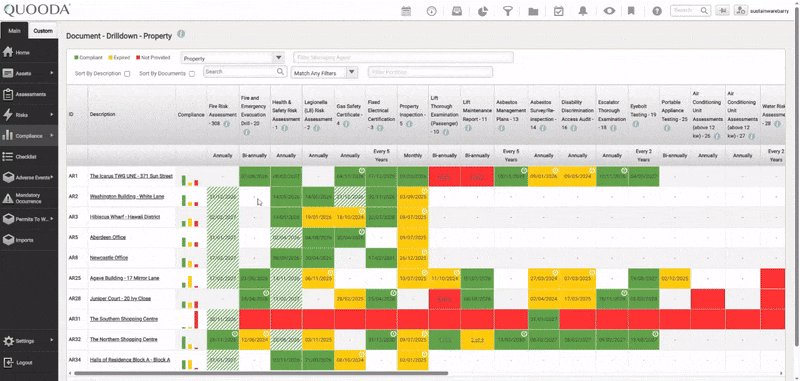Image resolution: width=800 pixels, height=381 pixels.
Task: Open Agave Building - 17 Mirror Lane link
Action: tap(124, 278)
